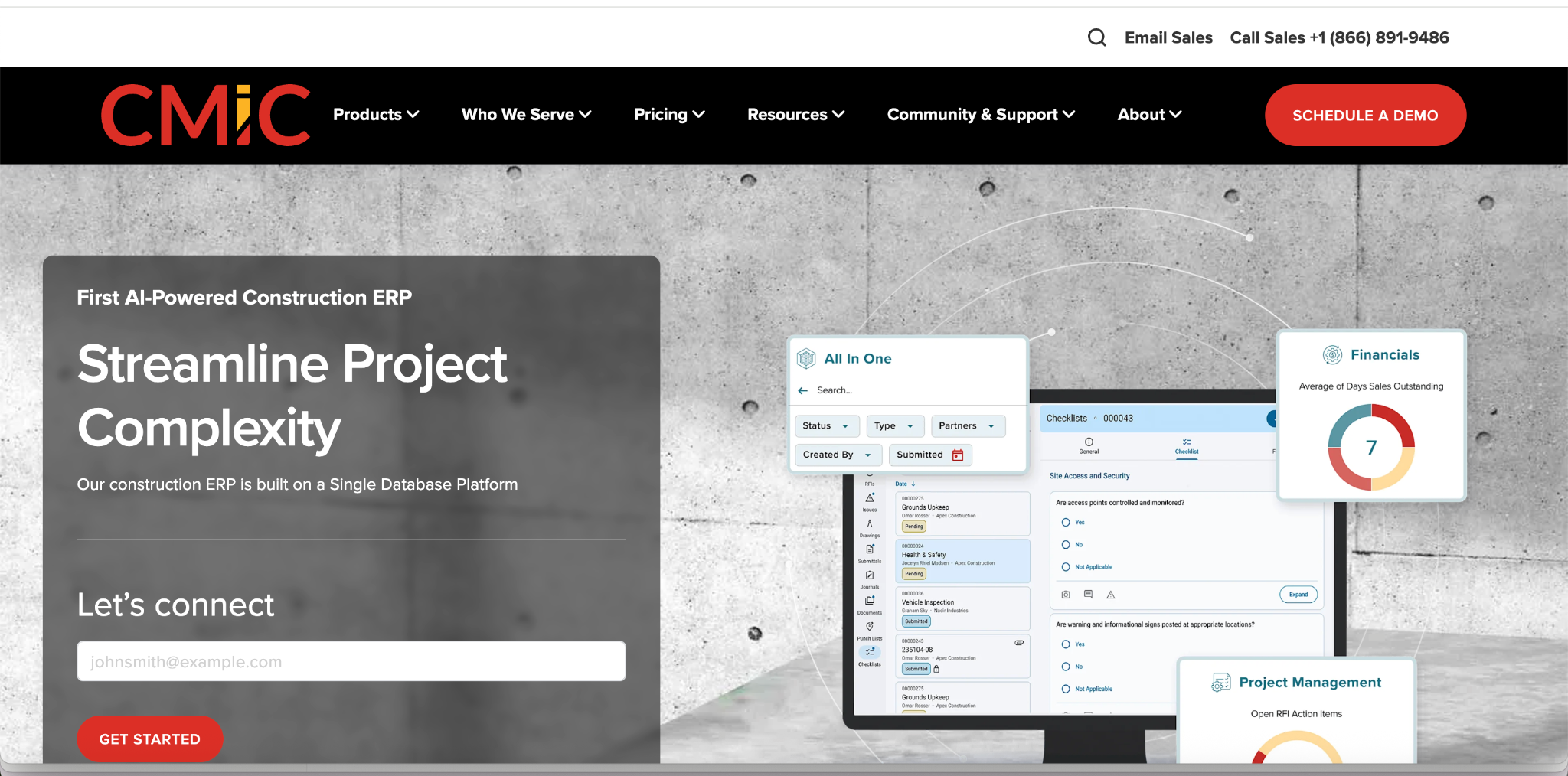Open Punch Lists in the mockup sidebar
The image size is (1568, 776).
[x=870, y=631]
